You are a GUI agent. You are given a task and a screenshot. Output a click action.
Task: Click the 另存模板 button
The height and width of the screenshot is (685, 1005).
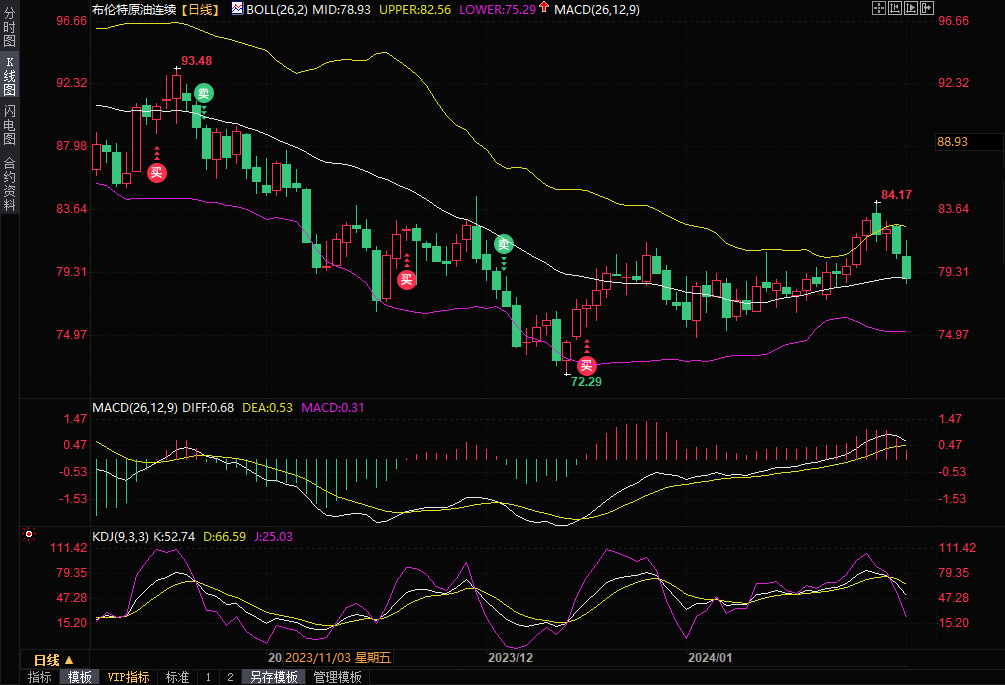[x=274, y=677]
